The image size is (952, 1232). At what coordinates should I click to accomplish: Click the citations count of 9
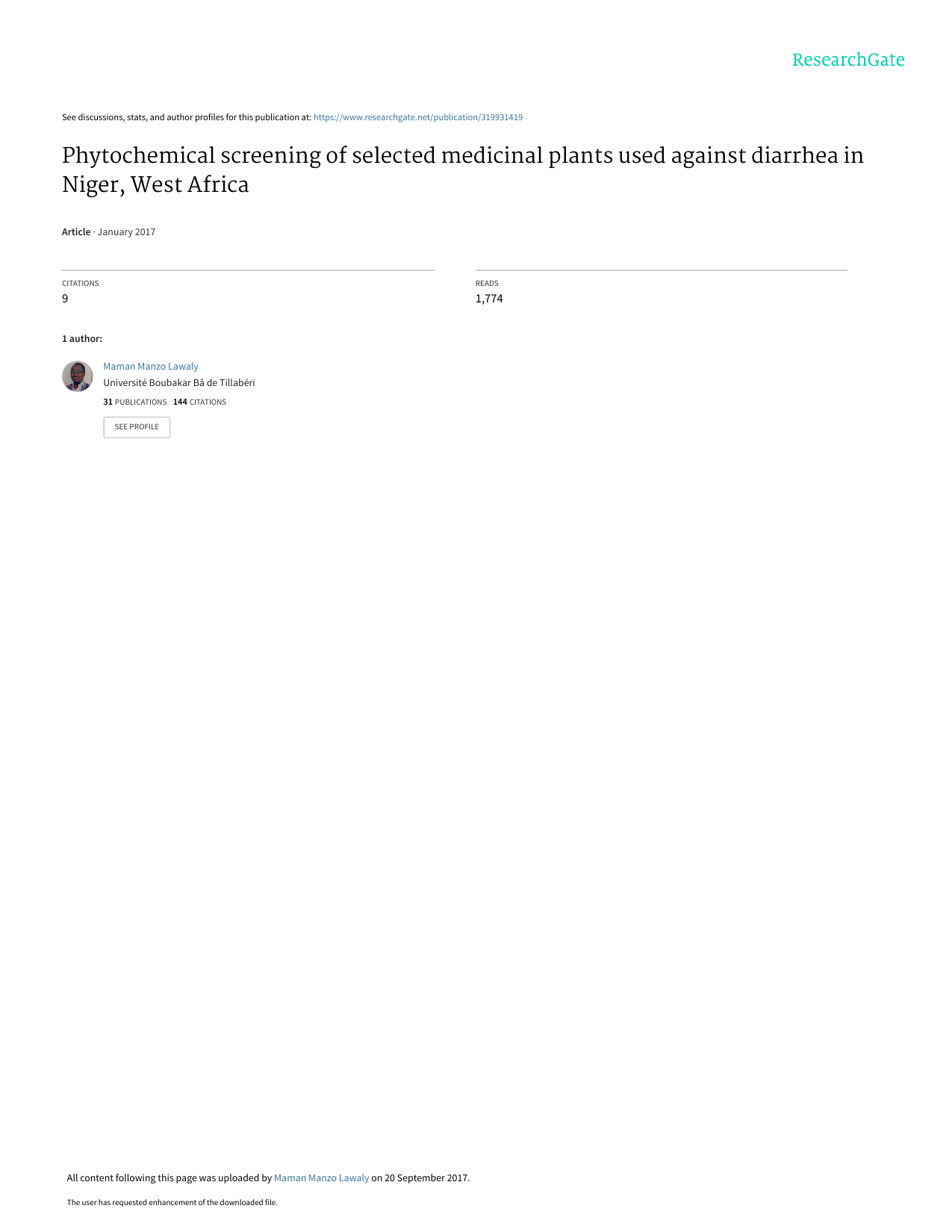pyautogui.click(x=65, y=299)
